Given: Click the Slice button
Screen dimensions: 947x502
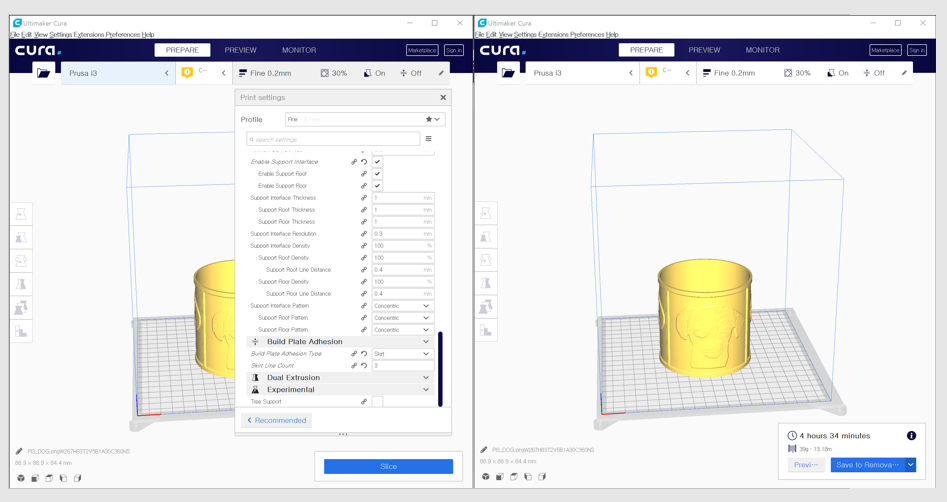Looking at the screenshot, I should point(388,466).
